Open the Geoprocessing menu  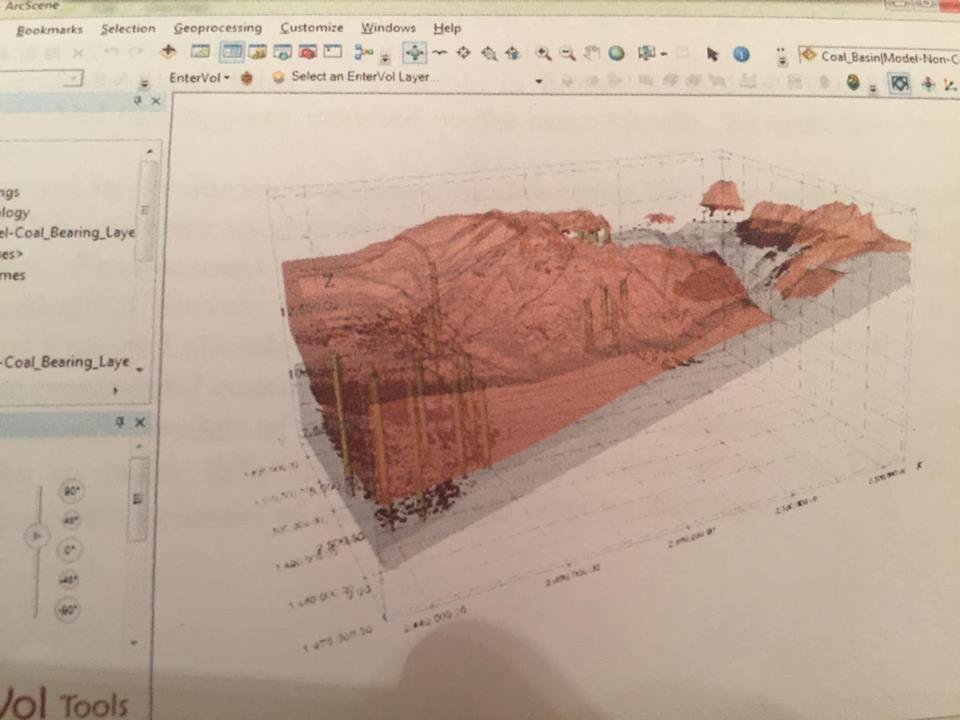217,28
